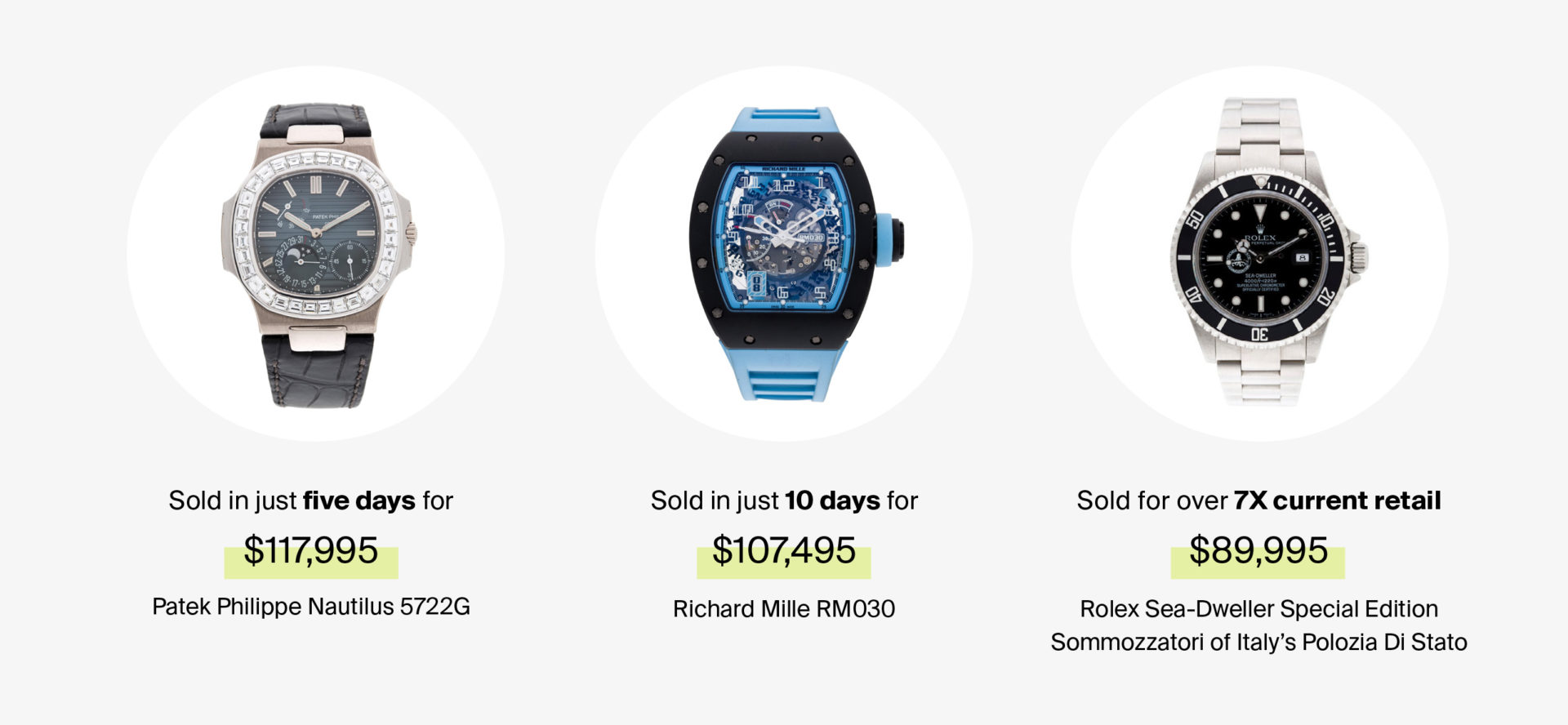
Task: Click the Rolex Sea-Dweller watch image
Action: (x=1268, y=252)
